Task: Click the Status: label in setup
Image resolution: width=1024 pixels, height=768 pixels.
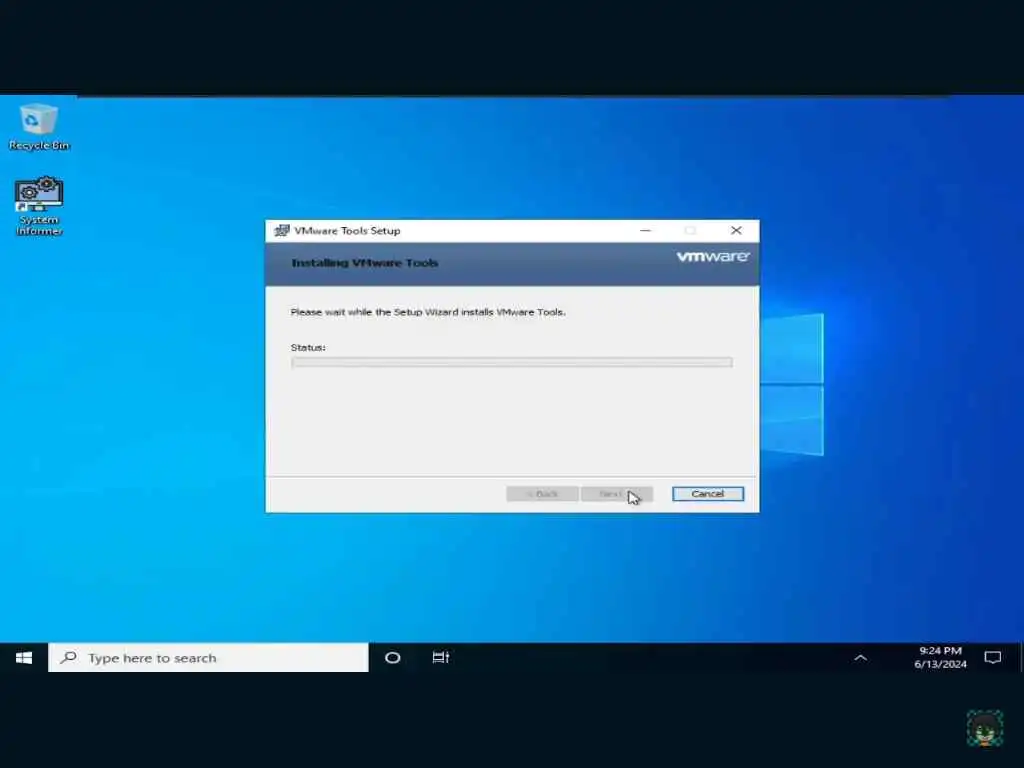Action: (308, 347)
